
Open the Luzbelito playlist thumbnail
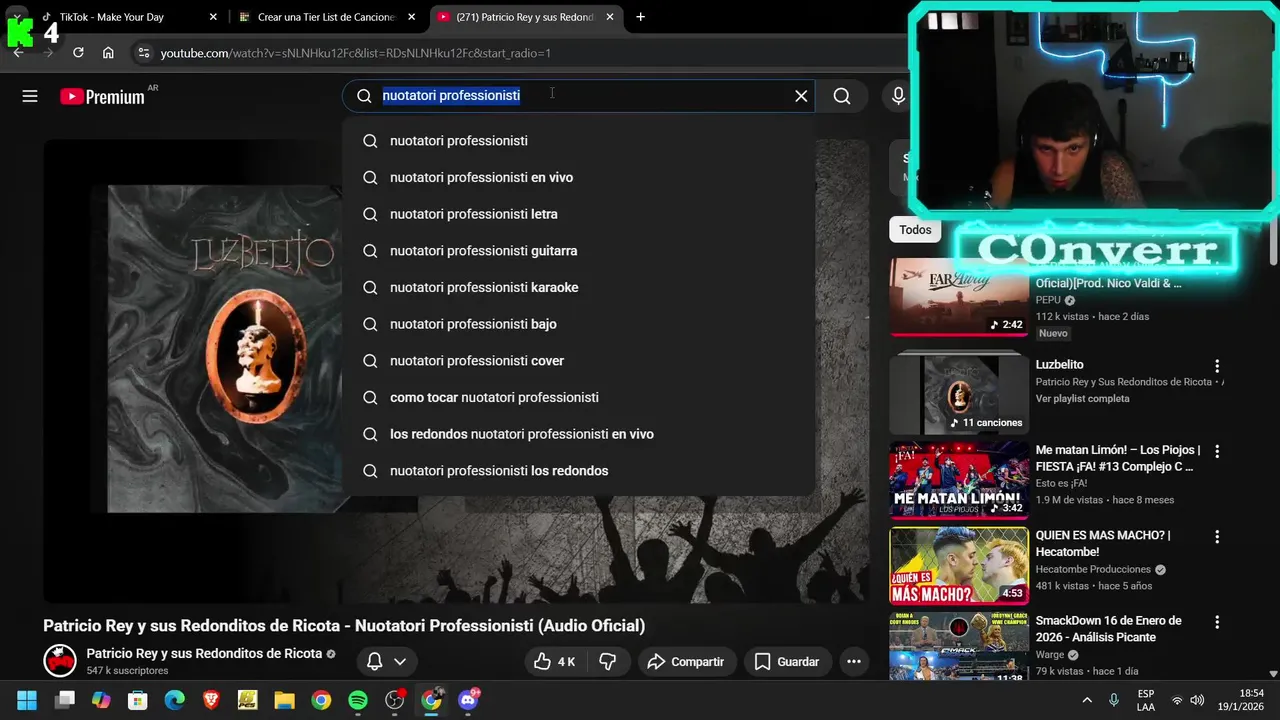coord(959,393)
